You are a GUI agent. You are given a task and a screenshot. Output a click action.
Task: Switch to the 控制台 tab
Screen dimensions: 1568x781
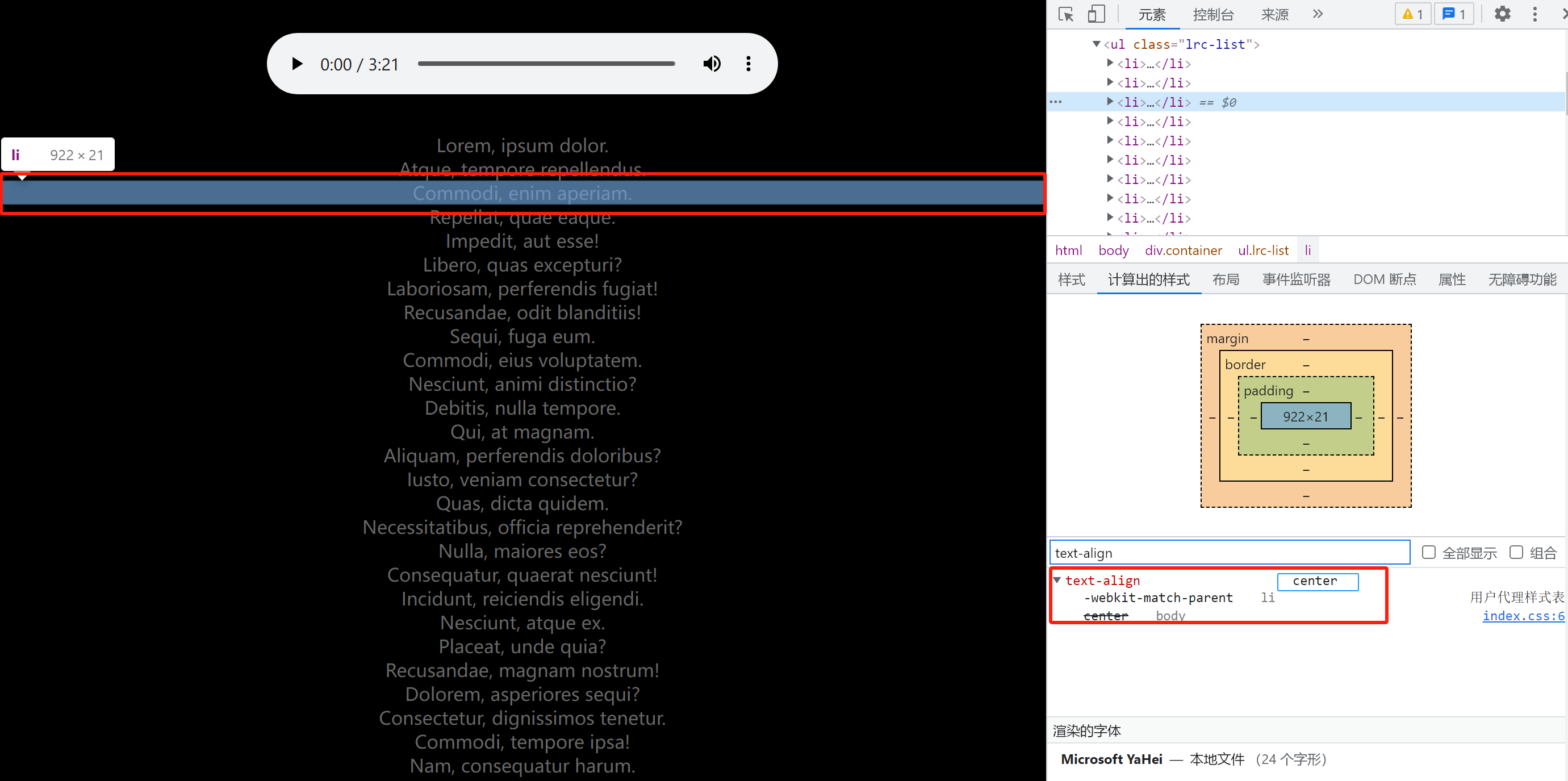[x=1212, y=15]
